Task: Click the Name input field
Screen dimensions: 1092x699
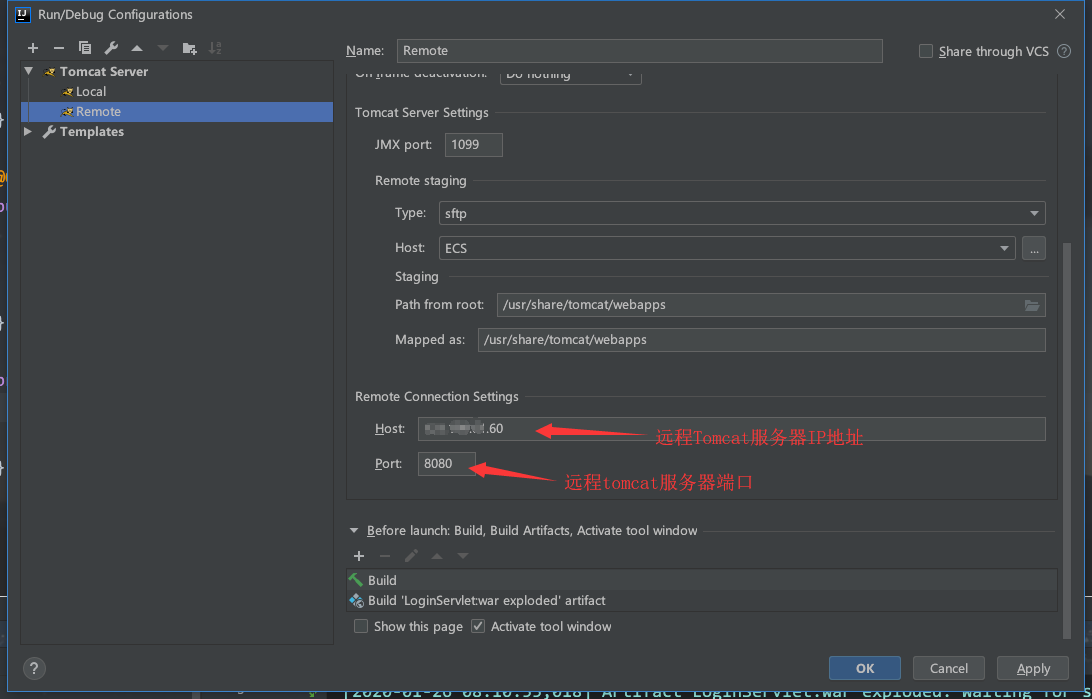Action: pyautogui.click(x=639, y=51)
